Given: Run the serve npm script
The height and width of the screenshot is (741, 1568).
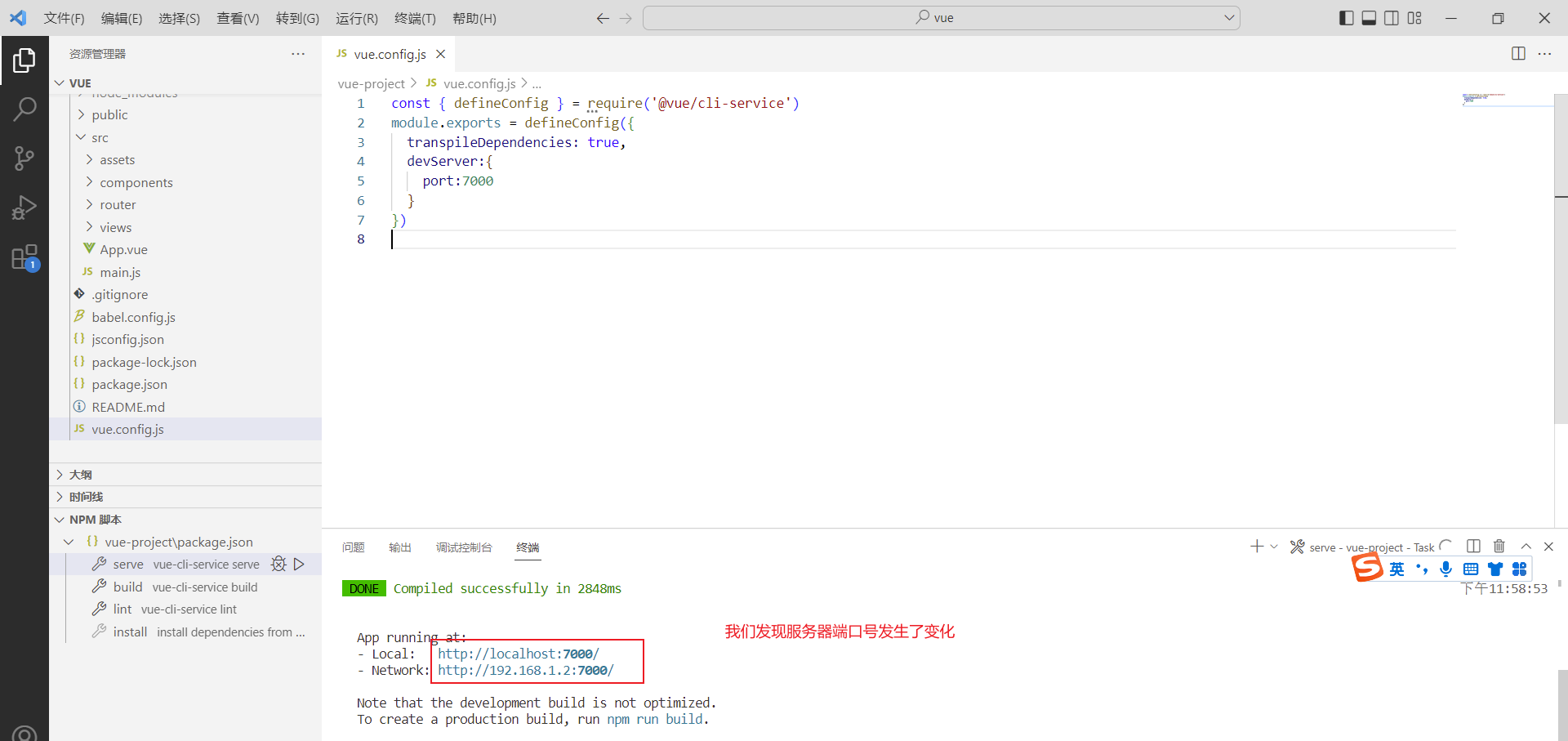Looking at the screenshot, I should pos(299,564).
